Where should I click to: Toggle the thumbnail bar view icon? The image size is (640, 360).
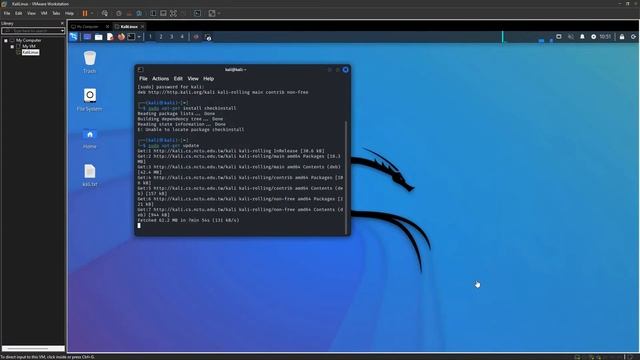(x=163, y=13)
